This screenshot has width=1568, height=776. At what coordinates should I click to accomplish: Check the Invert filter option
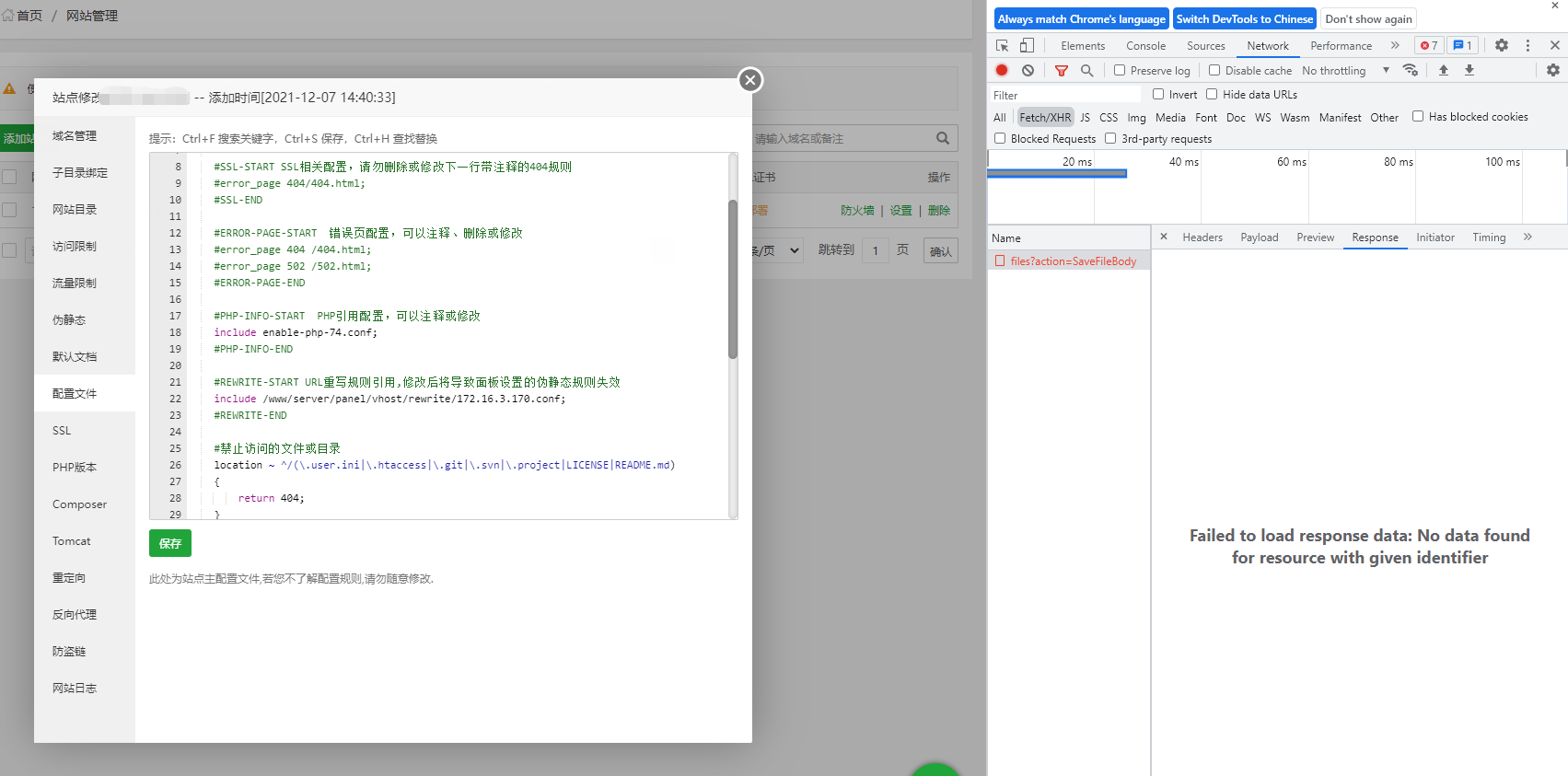point(1158,94)
